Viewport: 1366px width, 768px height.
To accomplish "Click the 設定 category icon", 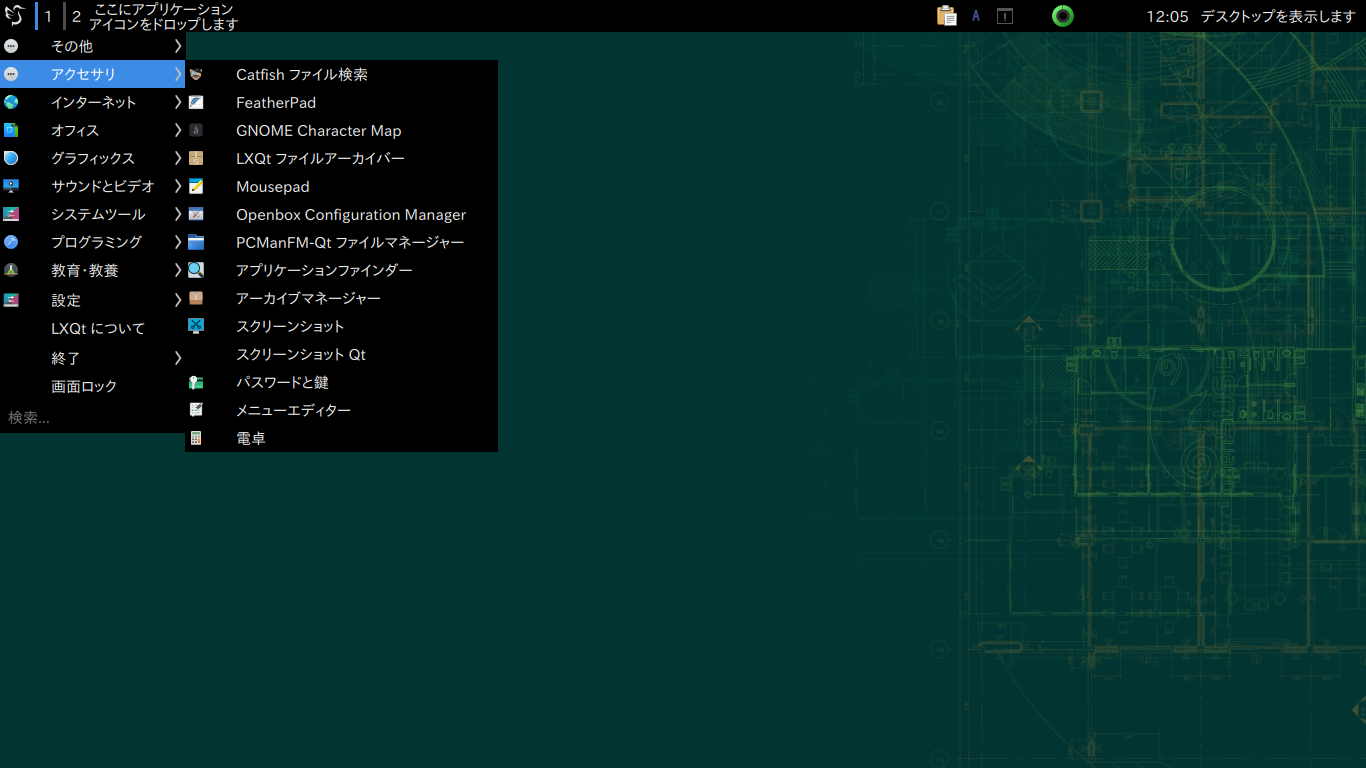I will (11, 299).
